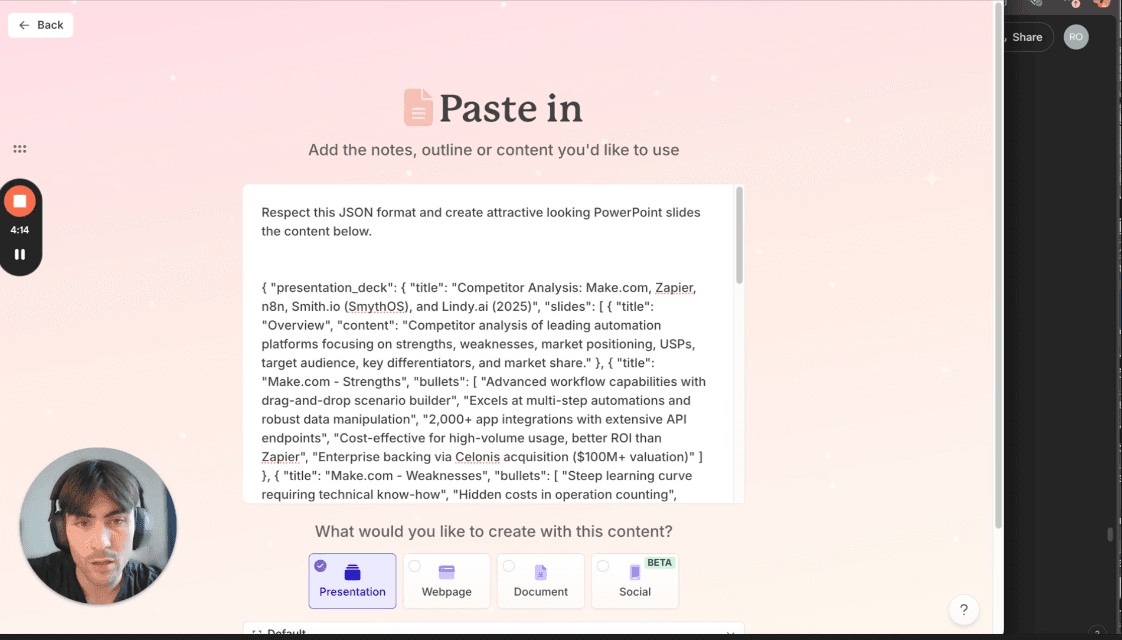1122x640 pixels.
Task: Open the RO profile avatar
Action: point(1075,37)
